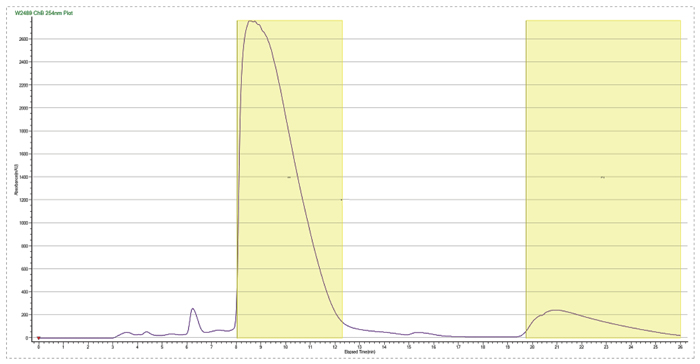Click the right edge of first yellow region
Image resolution: width=700 pixels, height=364 pixels.
tap(342, 179)
